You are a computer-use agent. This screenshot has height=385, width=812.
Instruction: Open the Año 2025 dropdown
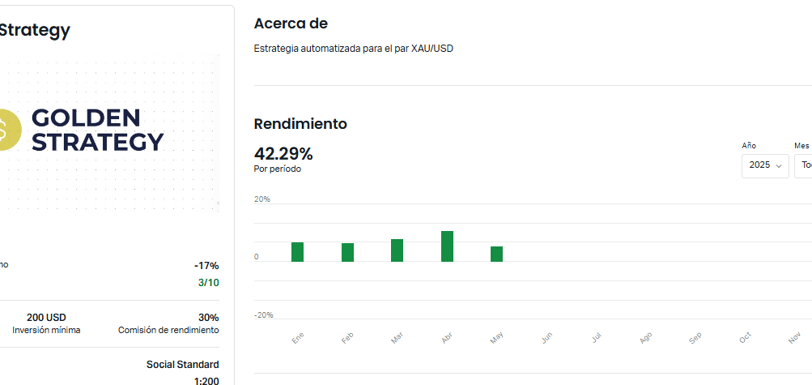pyautogui.click(x=765, y=166)
